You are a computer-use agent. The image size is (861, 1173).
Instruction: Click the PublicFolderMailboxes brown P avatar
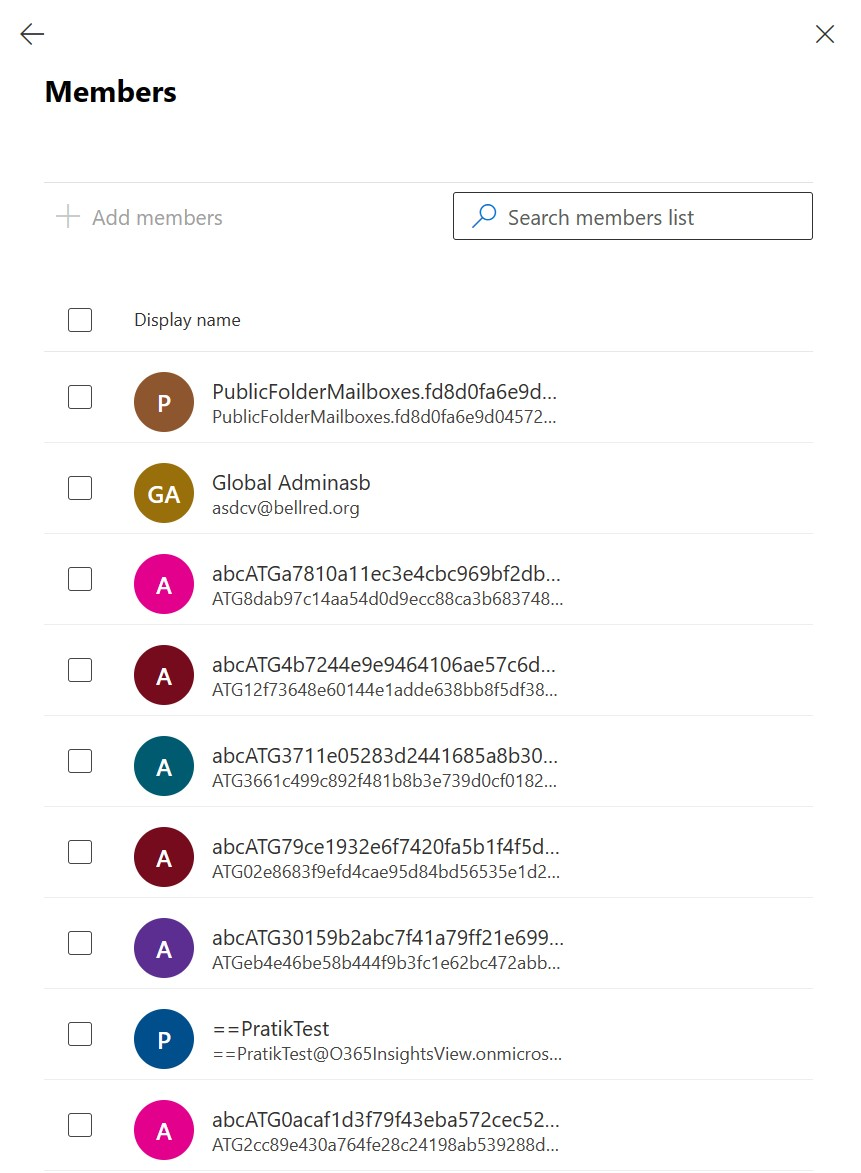(164, 402)
